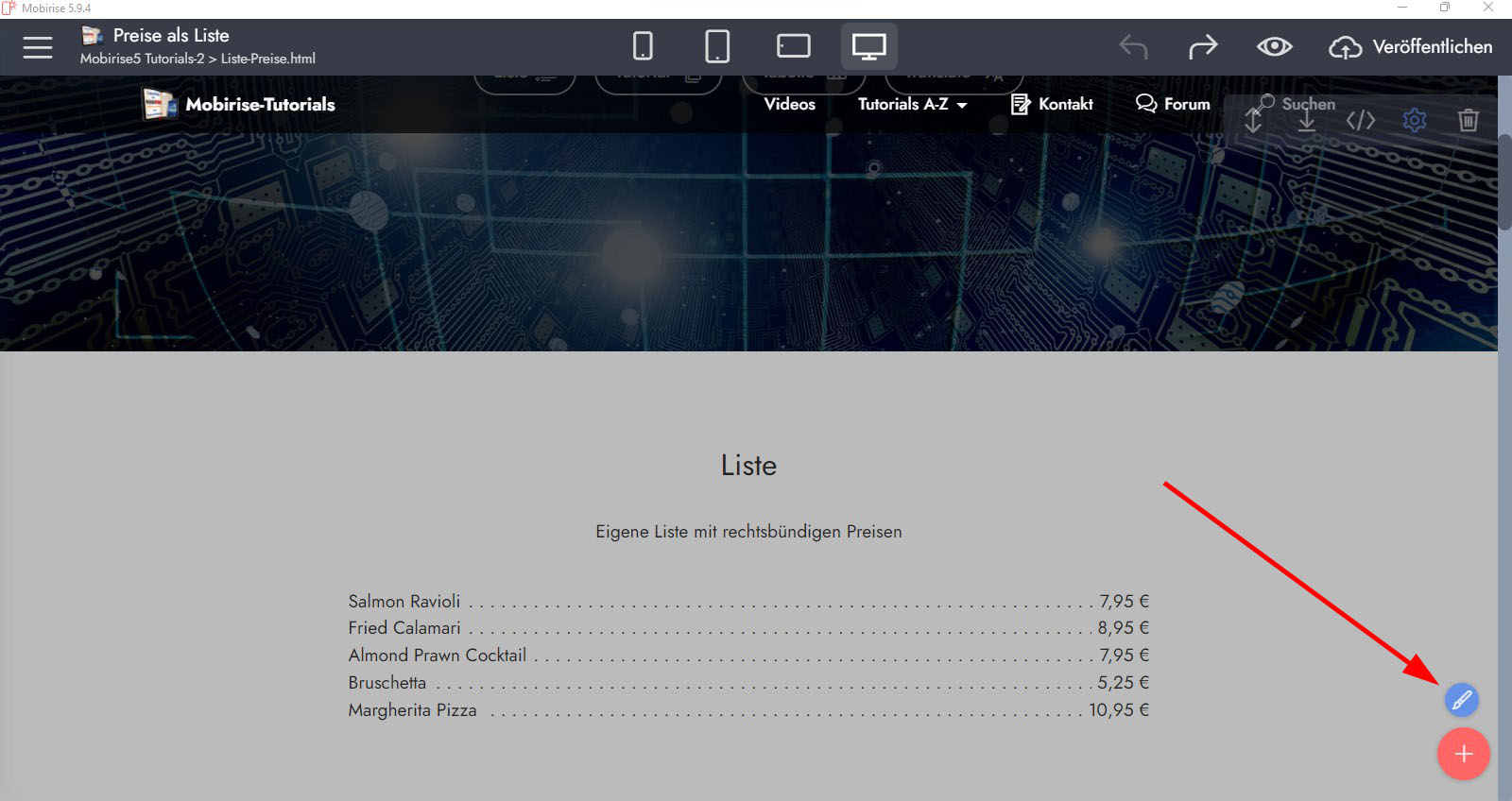Click the move block arrows icon
The image size is (1512, 801).
pyautogui.click(x=1253, y=120)
